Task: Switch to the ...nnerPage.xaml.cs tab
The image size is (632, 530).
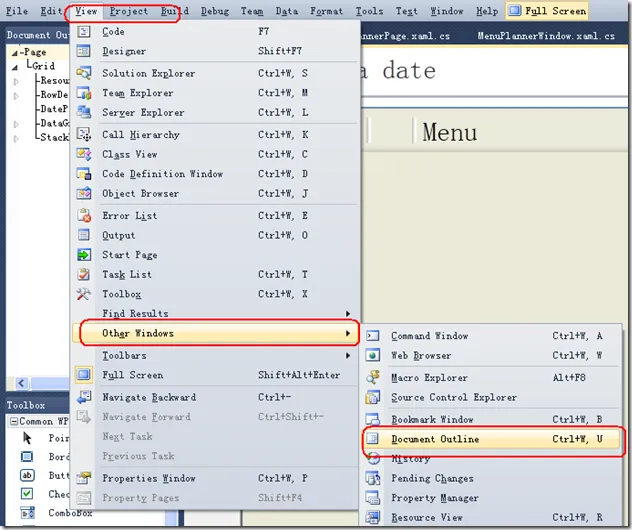Action: [405, 36]
